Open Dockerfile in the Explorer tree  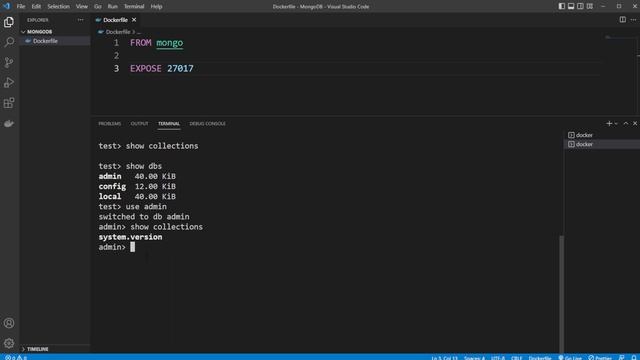click(55, 41)
